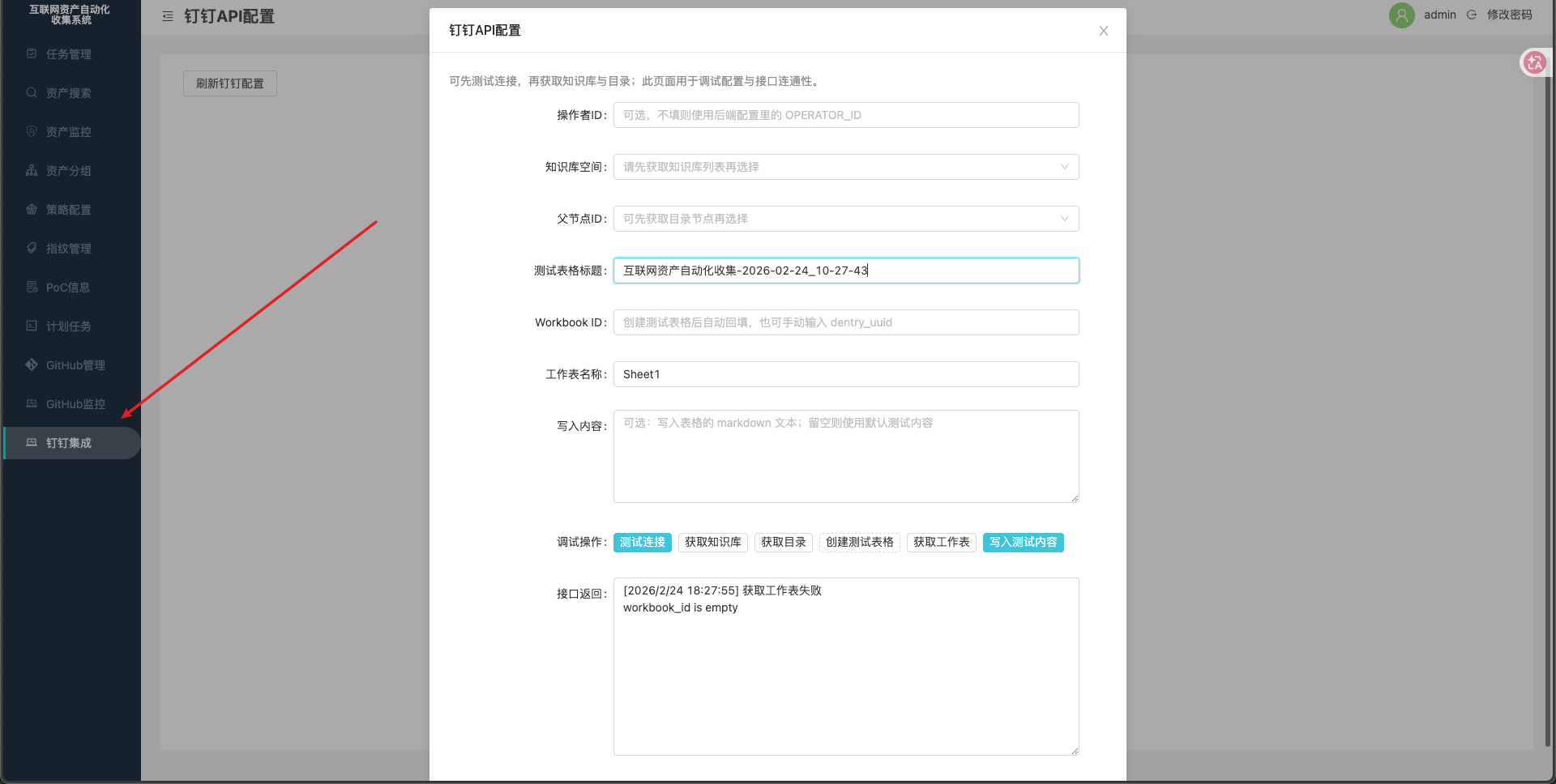Focus the 操作者ID input field
The image size is (1556, 784).
click(846, 115)
